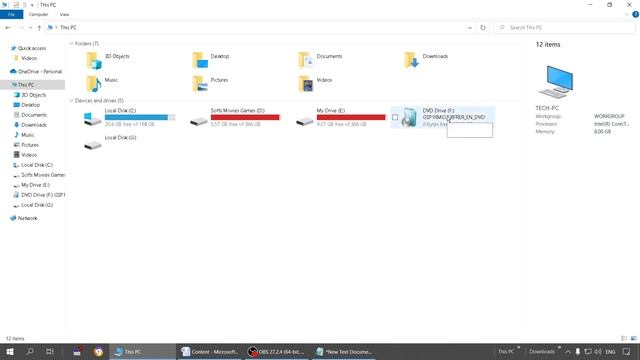Open the Desktop folder icon
This screenshot has height=360, width=640.
pos(200,60)
